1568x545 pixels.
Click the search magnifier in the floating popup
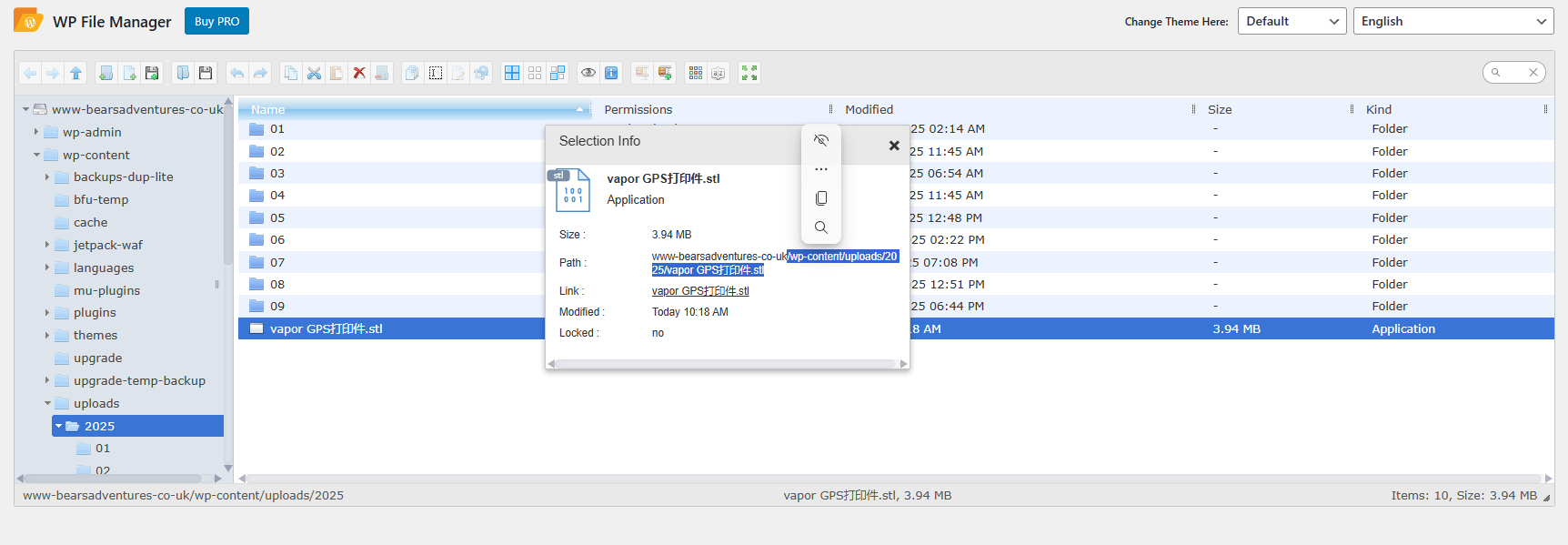click(821, 227)
